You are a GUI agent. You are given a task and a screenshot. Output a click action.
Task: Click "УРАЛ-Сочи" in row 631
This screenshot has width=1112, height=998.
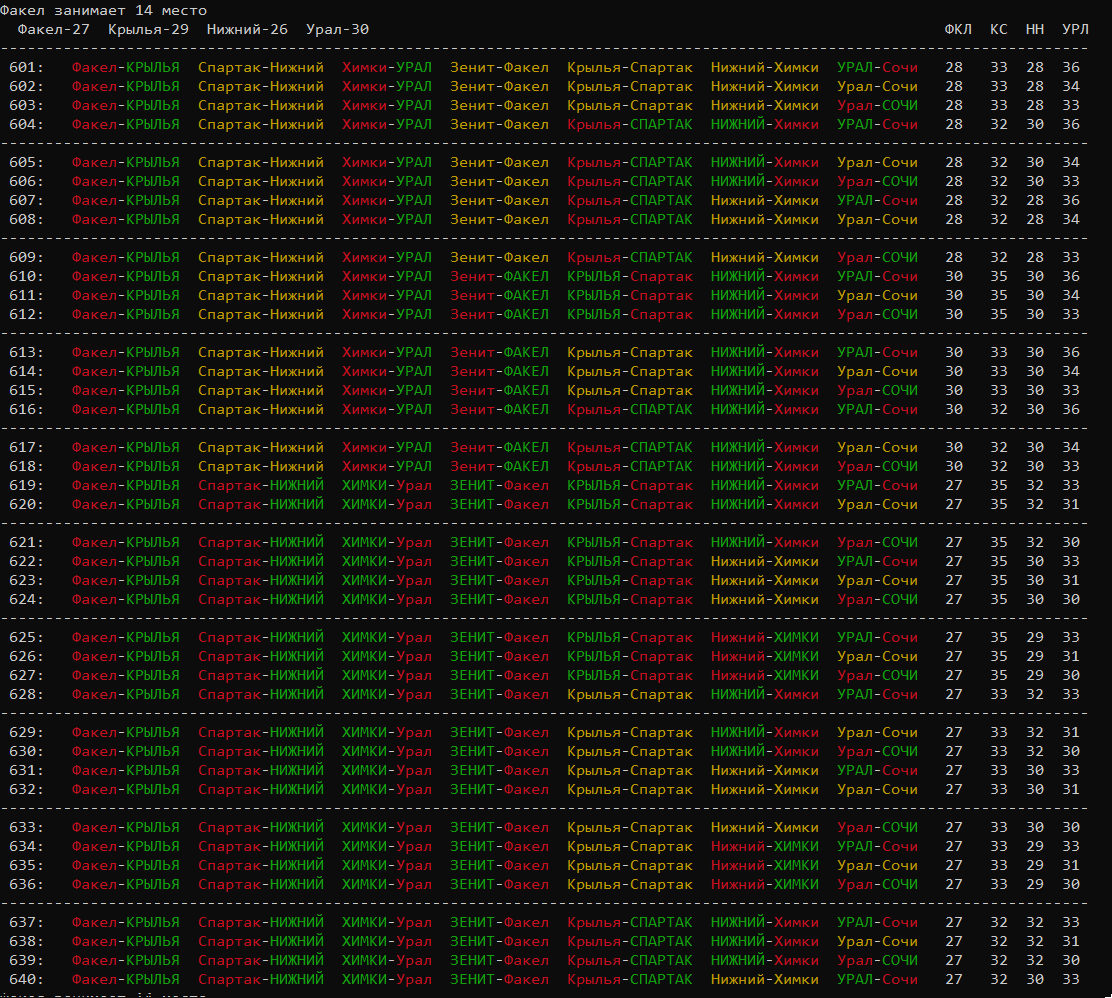click(x=877, y=771)
